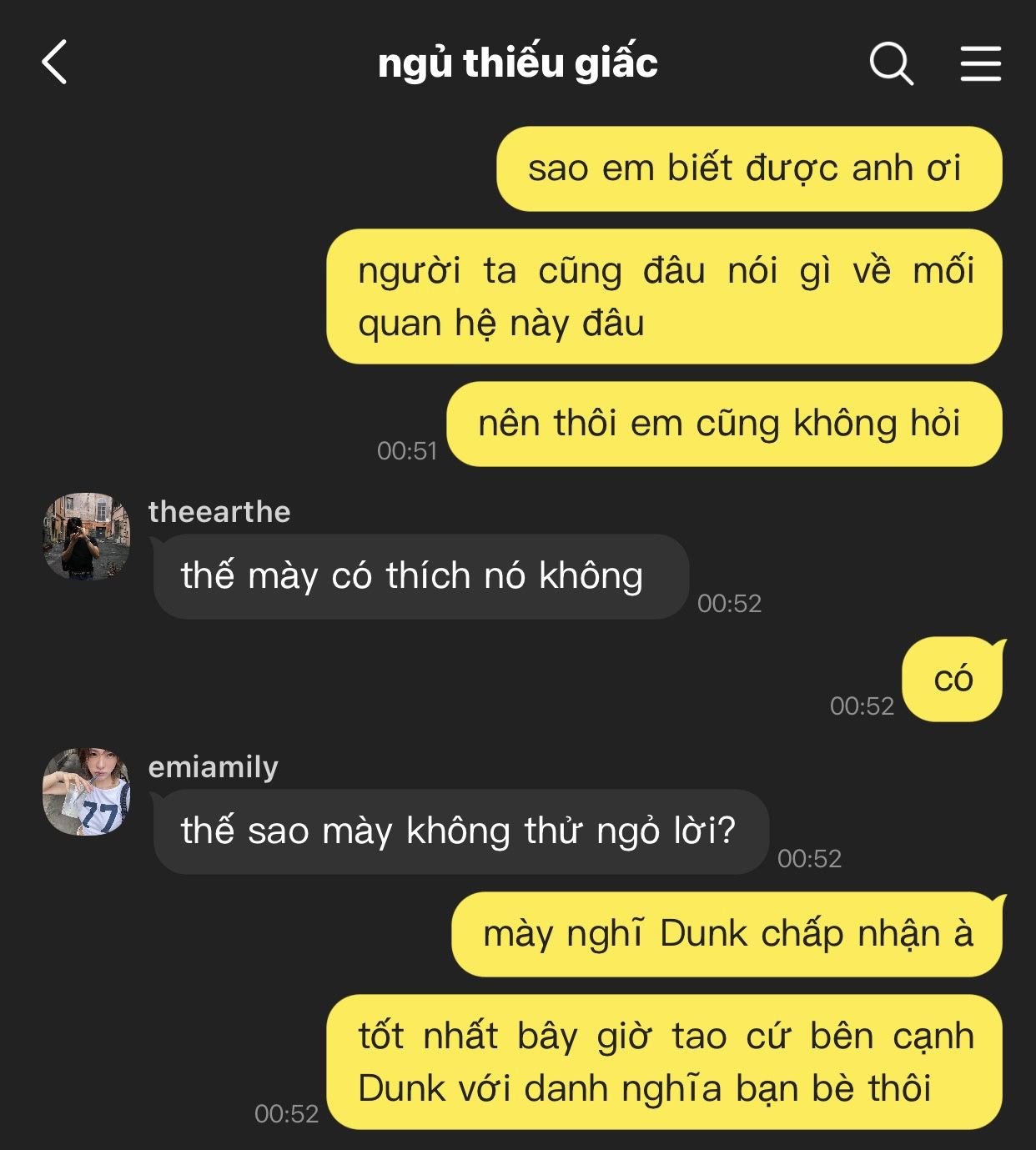Tap the 00:52 timestamp beside theearthe's message
Screen dimensions: 1036x1150
730,604
